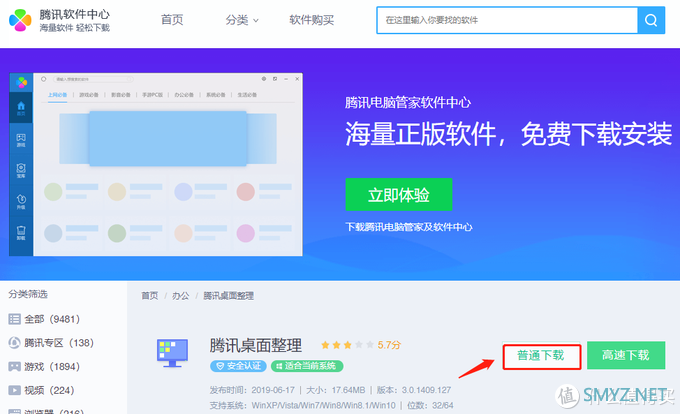Image resolution: width=680 pixels, height=414 pixels.
Task: Click the 安全认证 badge
Action: pos(238,366)
